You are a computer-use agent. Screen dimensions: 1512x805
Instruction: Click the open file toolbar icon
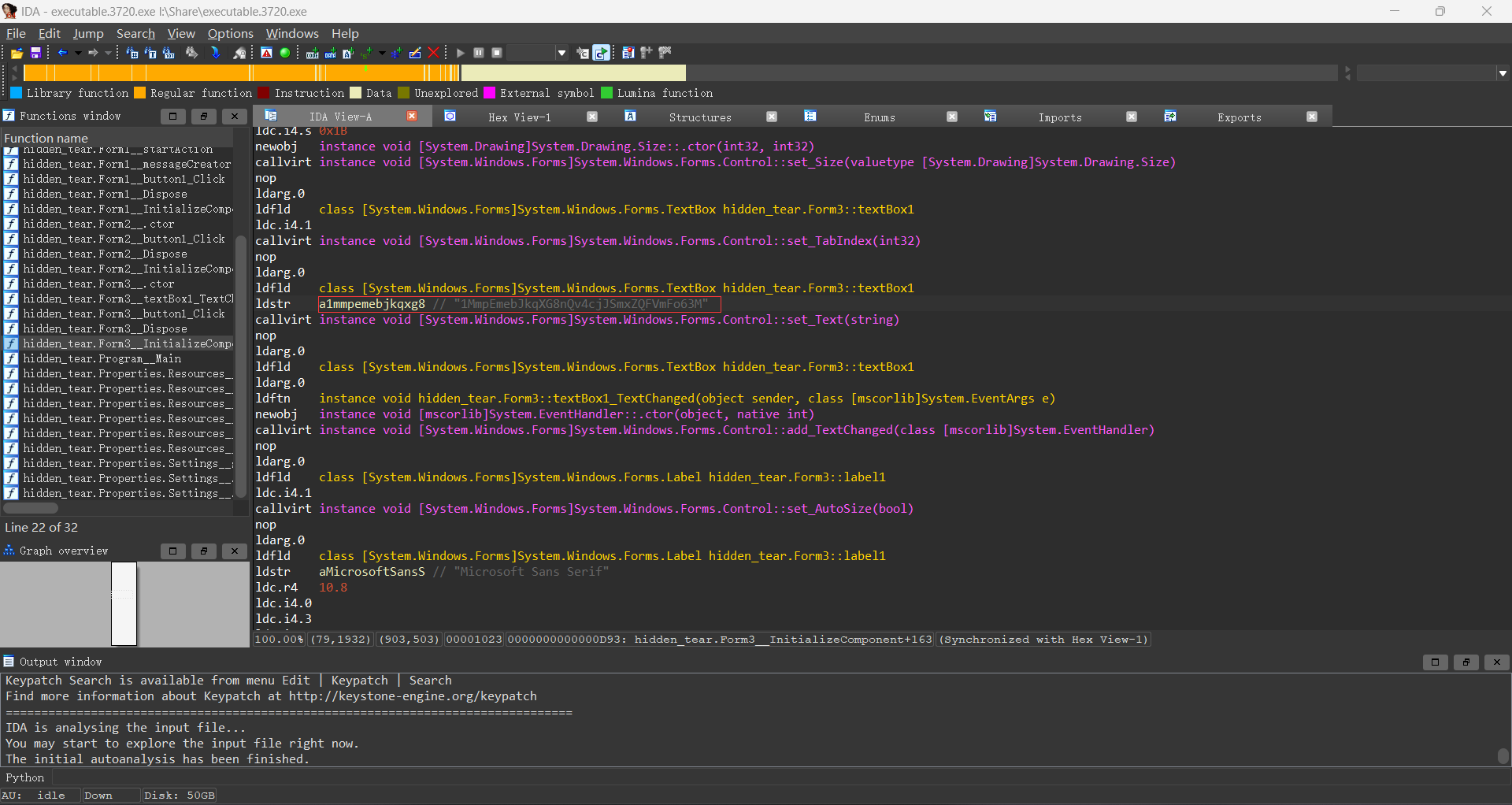(x=17, y=53)
